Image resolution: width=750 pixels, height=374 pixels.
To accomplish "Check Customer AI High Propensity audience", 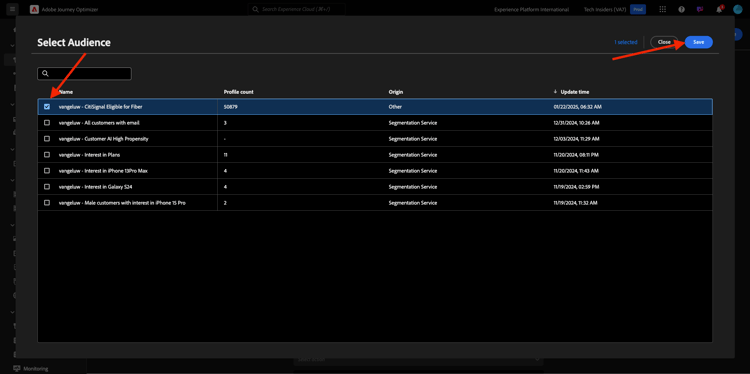I will coord(47,139).
